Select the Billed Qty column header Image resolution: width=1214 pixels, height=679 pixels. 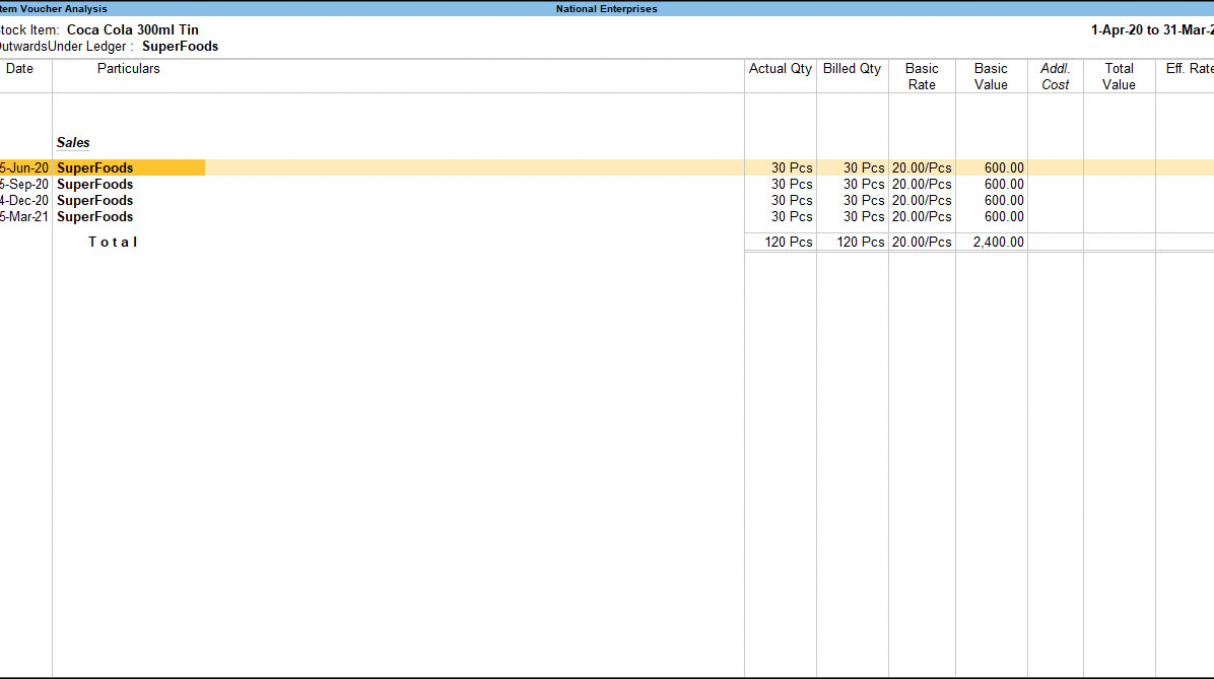pyautogui.click(x=852, y=69)
